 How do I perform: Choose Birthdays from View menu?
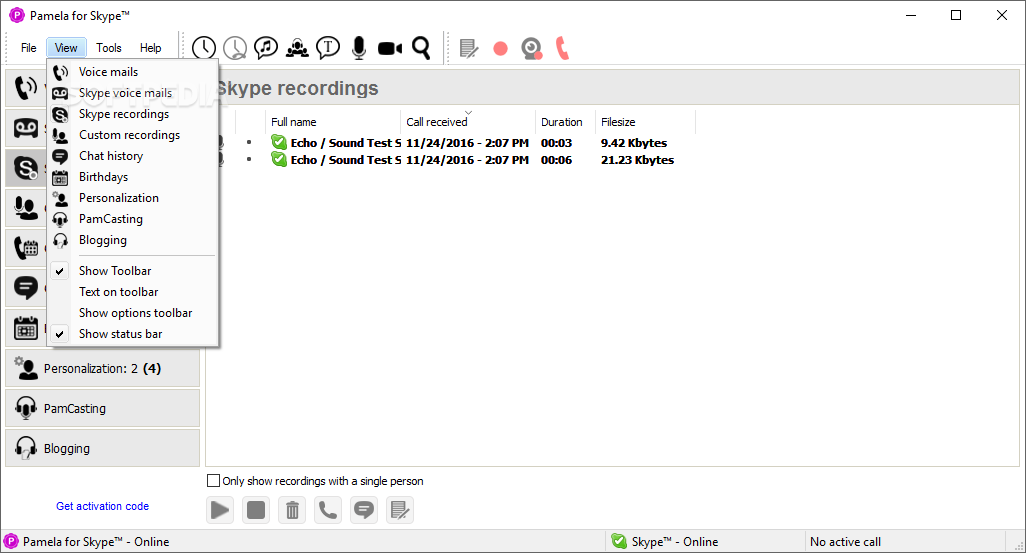tap(133, 177)
